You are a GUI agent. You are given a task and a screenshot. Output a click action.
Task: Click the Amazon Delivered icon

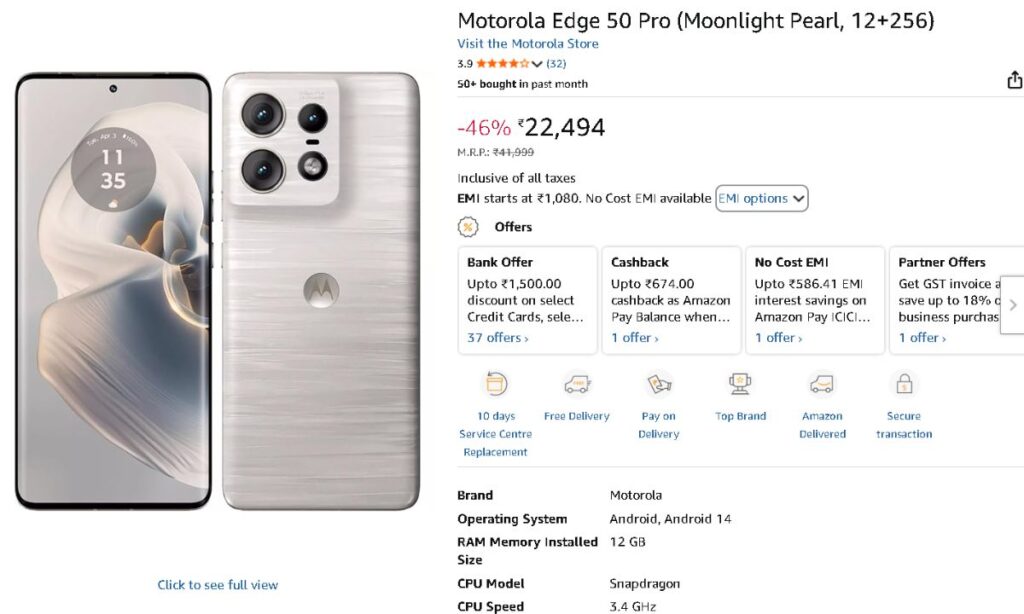pos(822,384)
